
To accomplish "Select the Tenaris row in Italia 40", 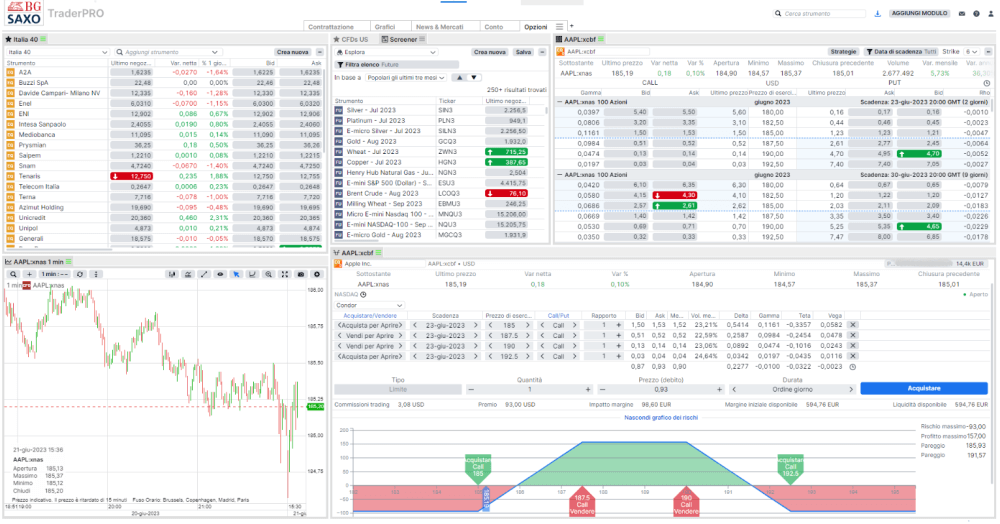I will click(x=164, y=177).
